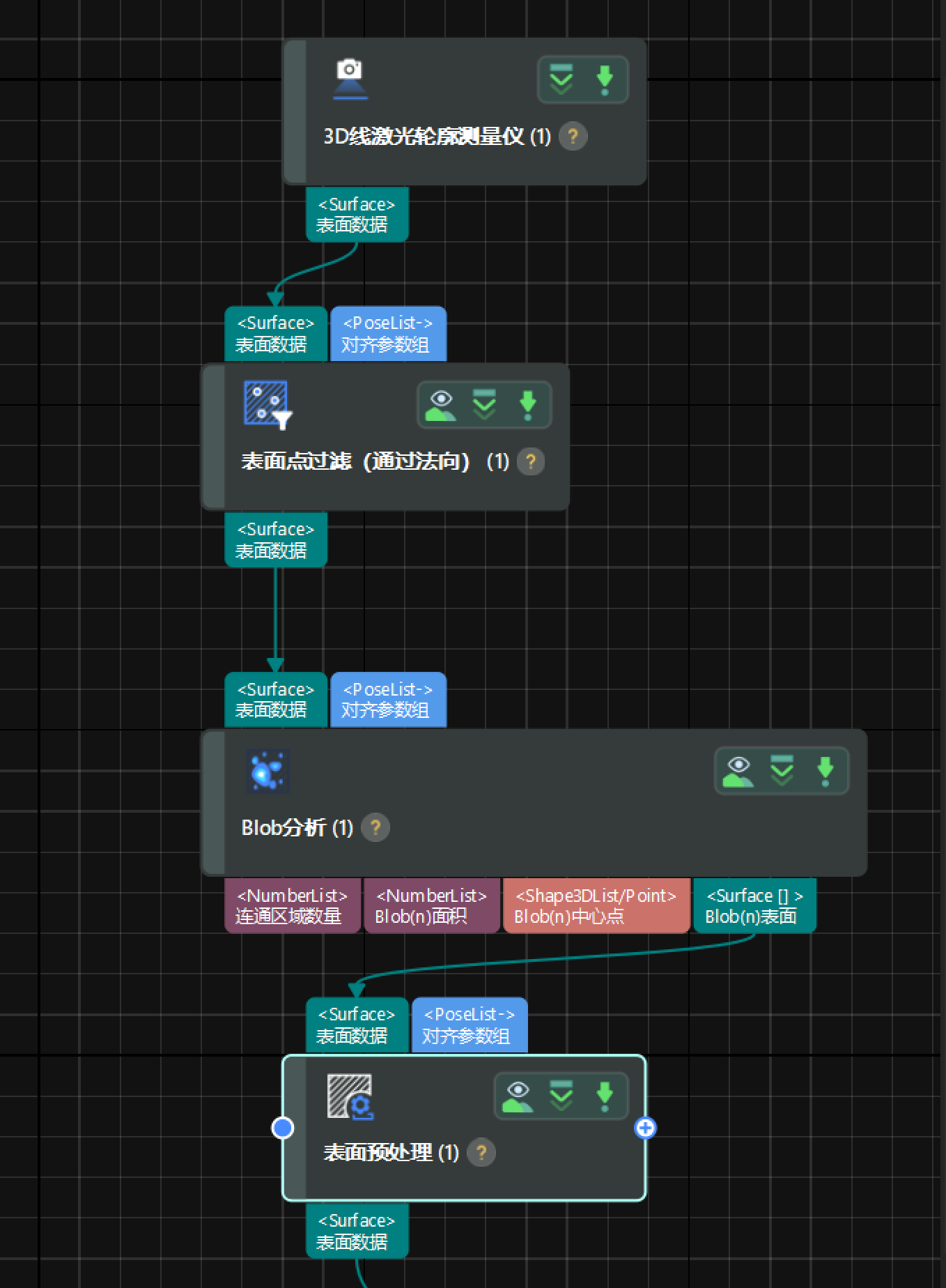Select the Blob(n)表面 Surface output port
Viewport: 946px width, 1288px height.
coord(754,905)
